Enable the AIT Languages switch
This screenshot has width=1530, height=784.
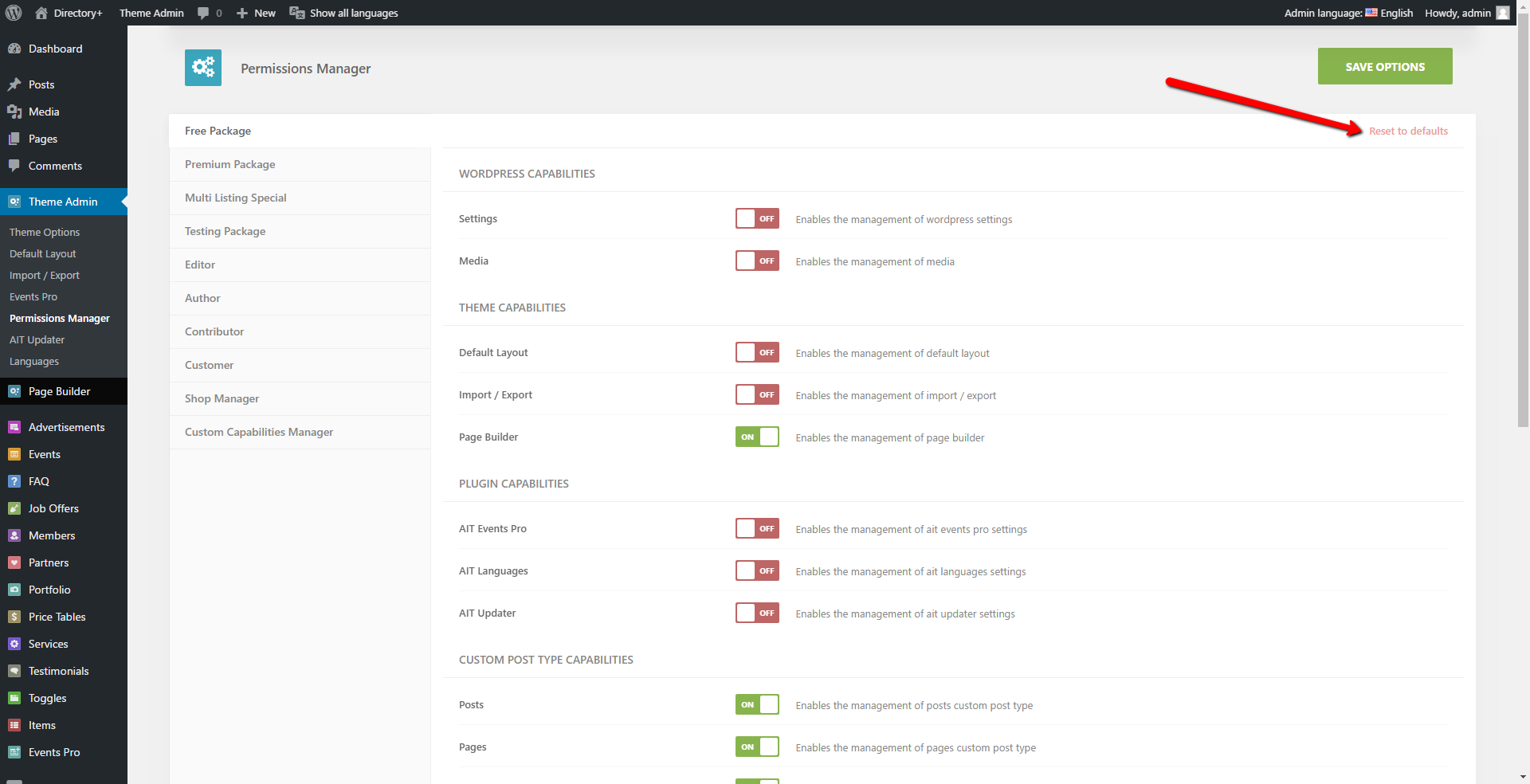click(x=757, y=570)
